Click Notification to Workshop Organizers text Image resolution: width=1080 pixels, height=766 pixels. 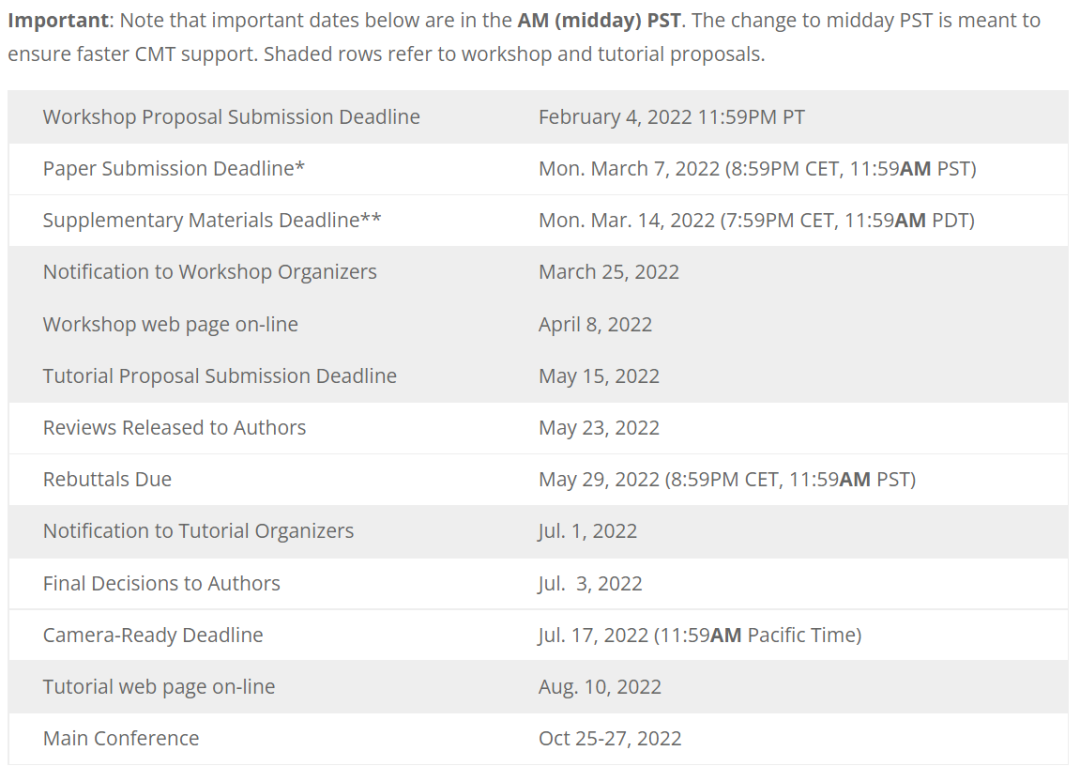[x=209, y=272]
